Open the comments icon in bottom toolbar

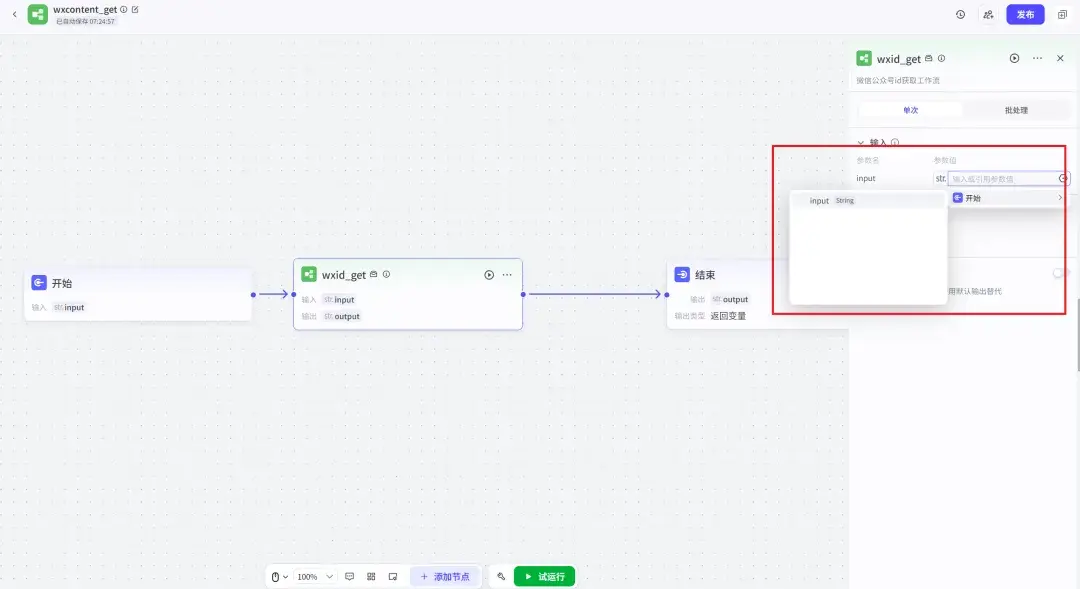click(x=349, y=577)
